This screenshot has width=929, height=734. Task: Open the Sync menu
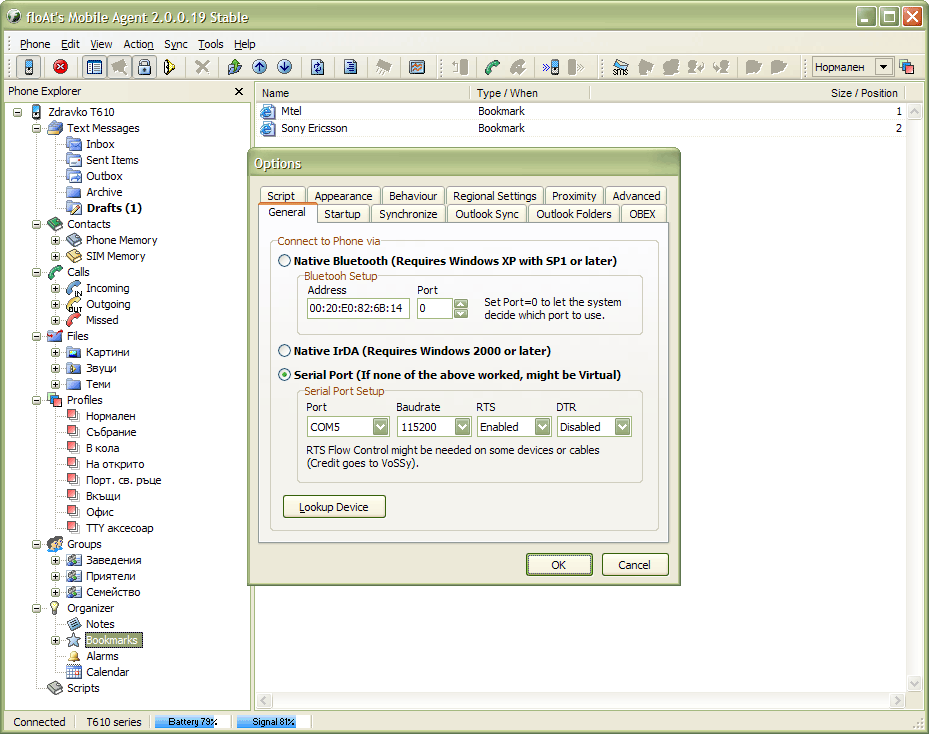click(175, 44)
